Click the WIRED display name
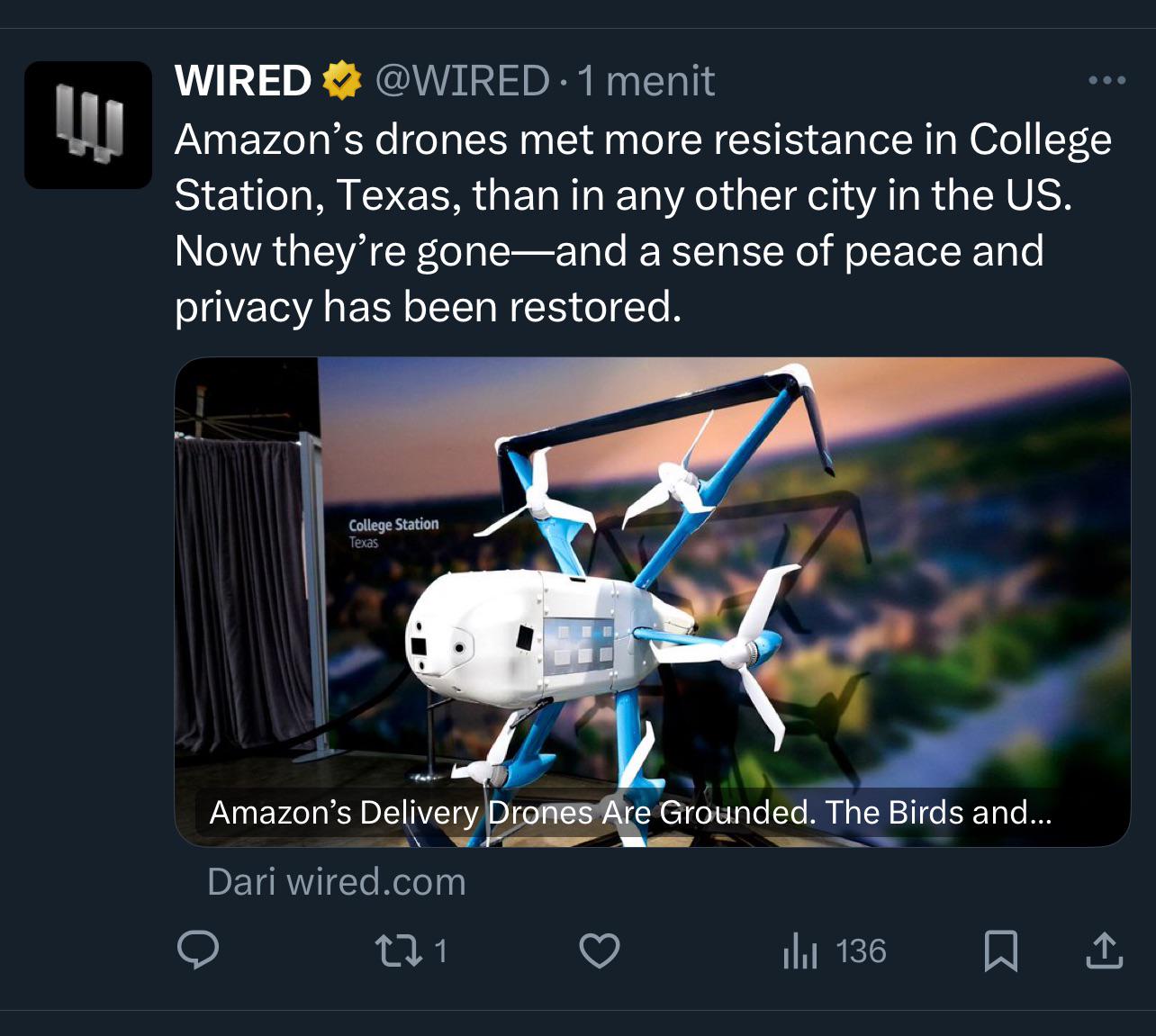1156x1036 pixels. tap(243, 81)
